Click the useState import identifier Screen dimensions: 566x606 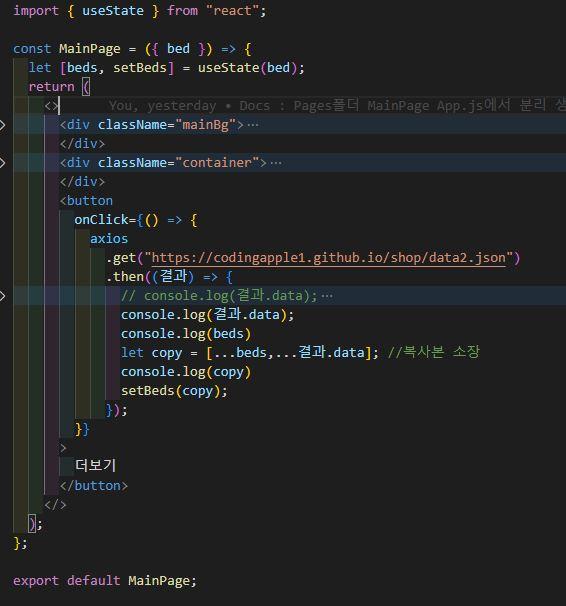(112, 11)
